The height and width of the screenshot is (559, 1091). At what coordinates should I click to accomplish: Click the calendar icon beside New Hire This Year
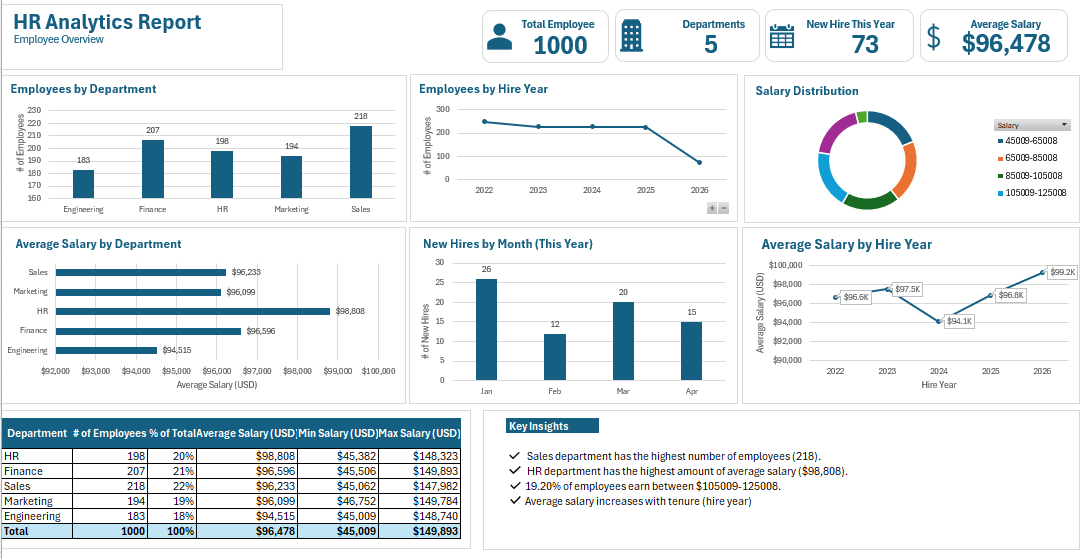click(x=782, y=36)
